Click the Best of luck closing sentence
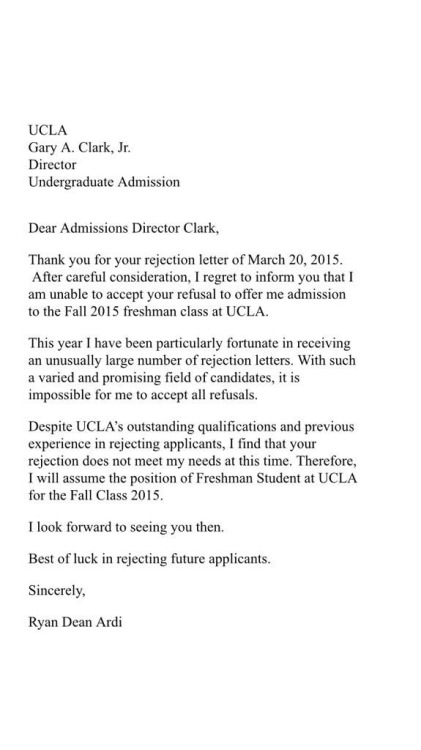Image resolution: width=421 pixels, height=750 pixels. (149, 559)
